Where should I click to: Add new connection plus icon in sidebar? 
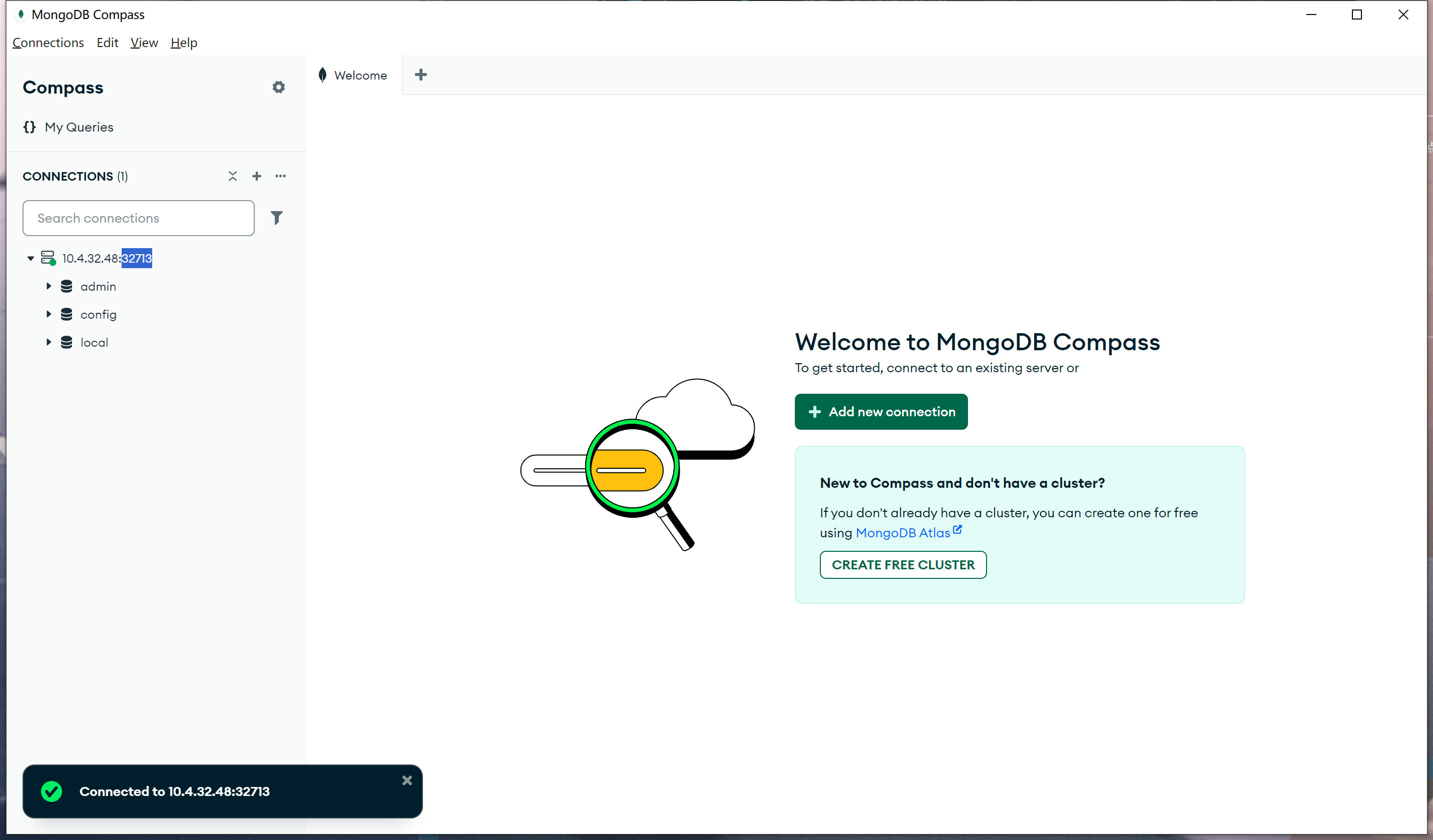256,176
